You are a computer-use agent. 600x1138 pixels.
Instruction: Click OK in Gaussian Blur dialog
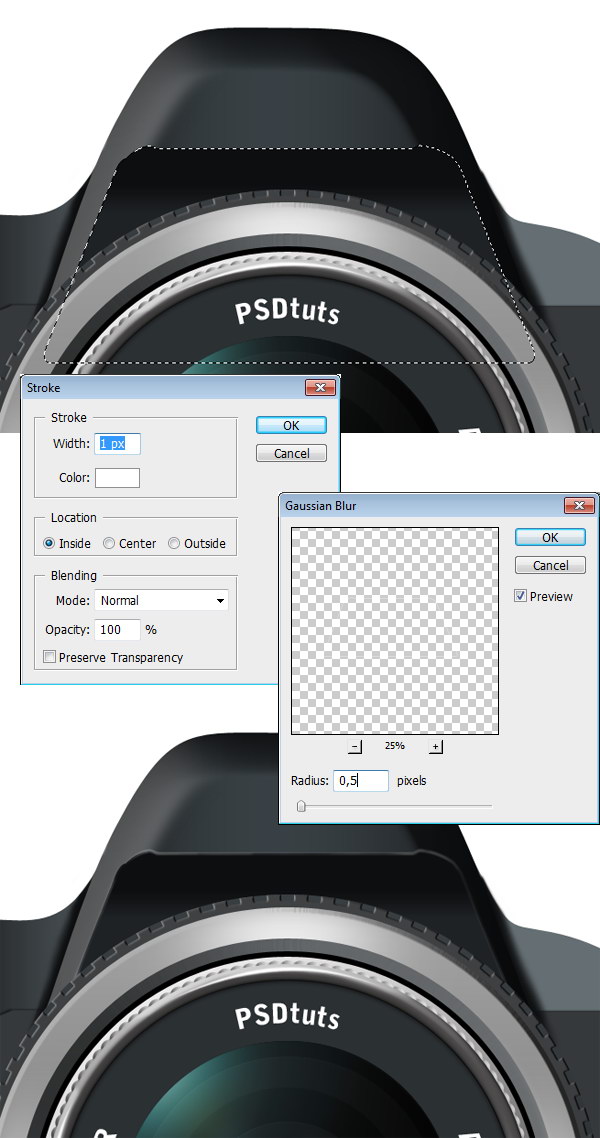[x=550, y=537]
